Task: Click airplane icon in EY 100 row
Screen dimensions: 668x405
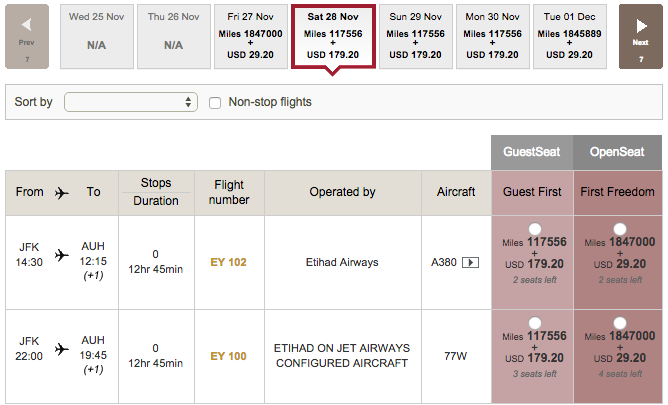Action: click(62, 349)
